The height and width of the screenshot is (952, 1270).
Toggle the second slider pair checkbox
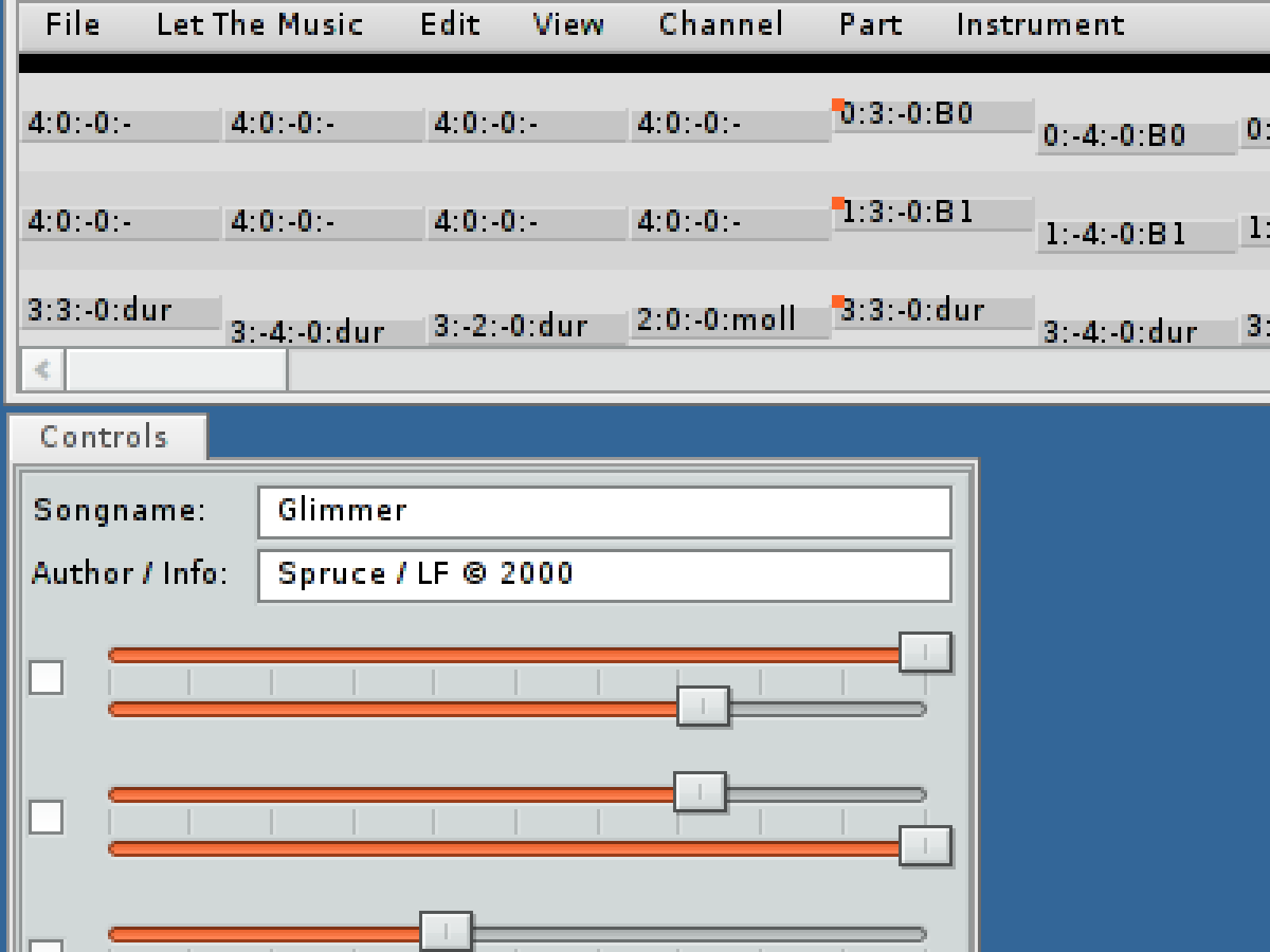tap(46, 817)
